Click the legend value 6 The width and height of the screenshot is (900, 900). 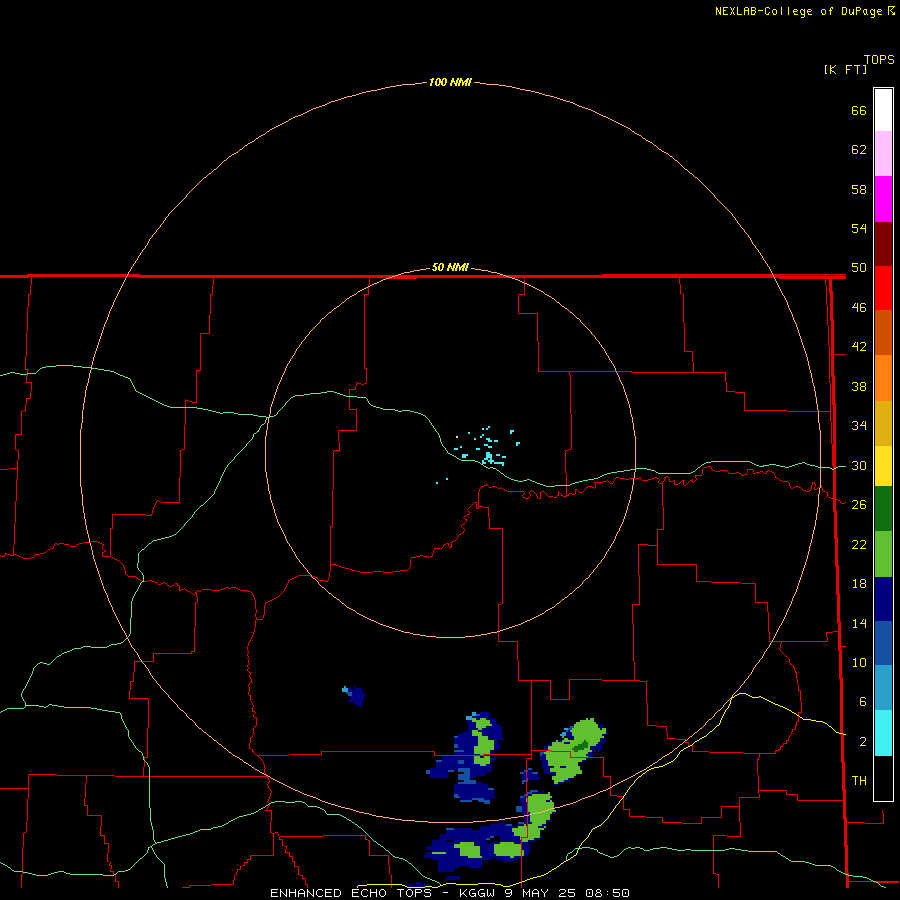(x=863, y=701)
